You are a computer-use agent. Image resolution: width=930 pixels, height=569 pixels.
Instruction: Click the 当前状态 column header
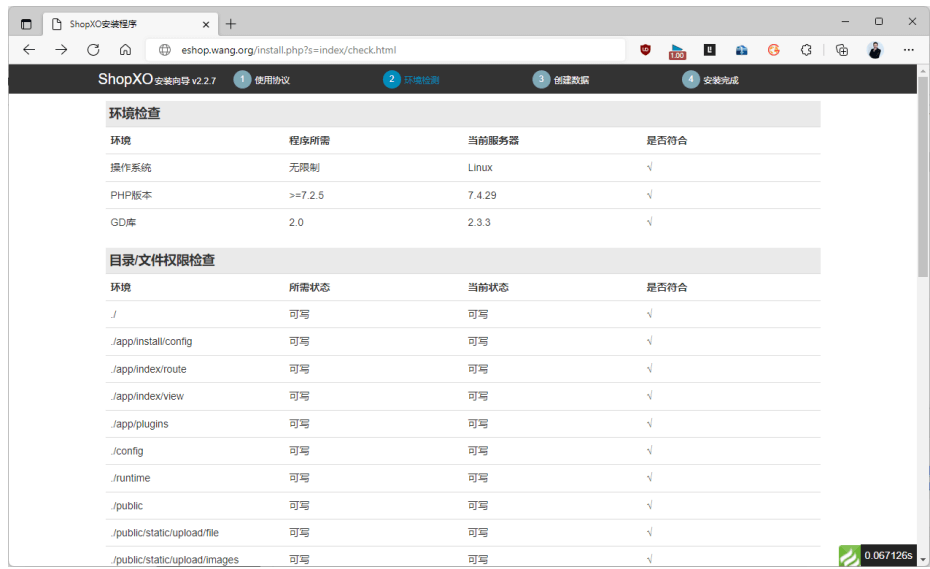point(488,287)
